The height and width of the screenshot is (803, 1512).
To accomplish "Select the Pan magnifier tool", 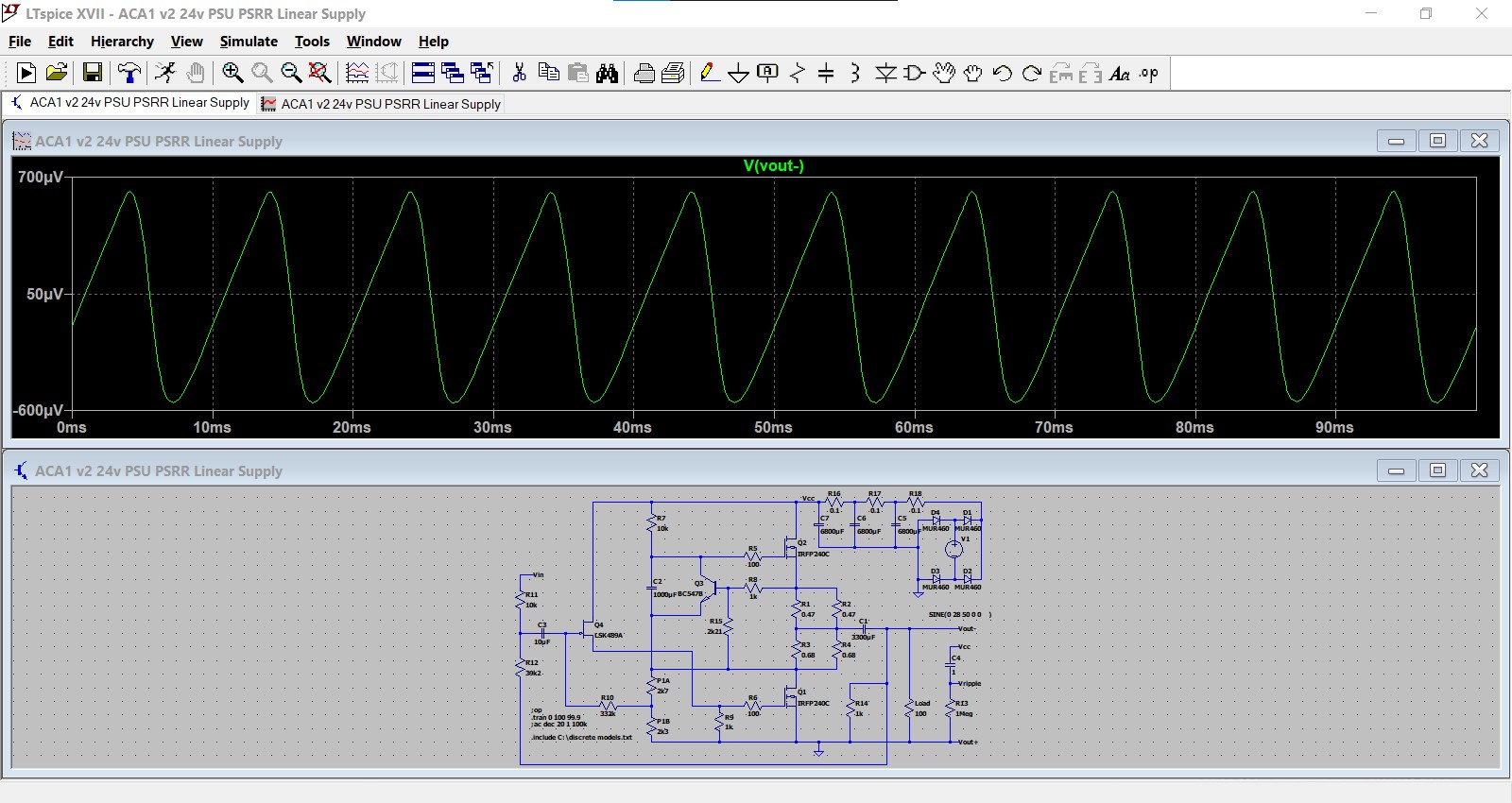I will pos(262,73).
